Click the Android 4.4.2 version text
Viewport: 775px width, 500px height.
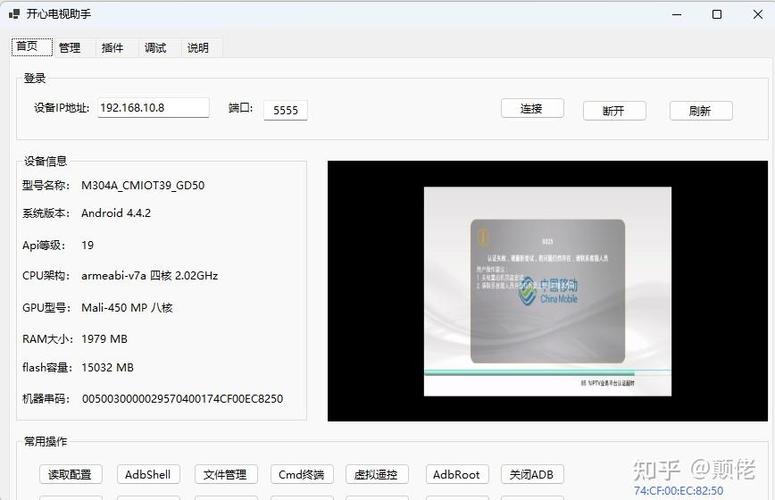coord(116,213)
